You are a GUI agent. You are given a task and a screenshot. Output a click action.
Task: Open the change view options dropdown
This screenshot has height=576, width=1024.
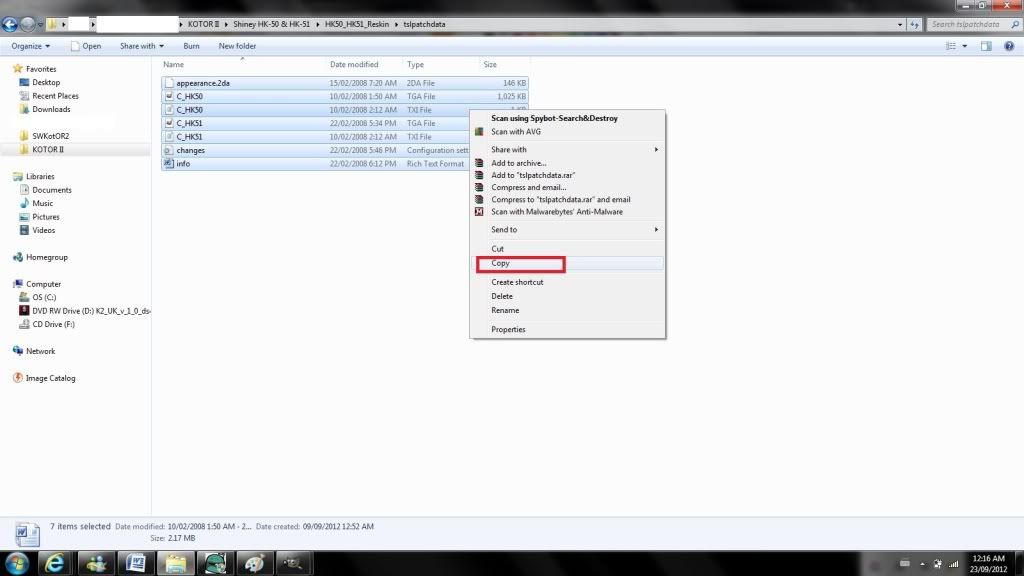pos(964,46)
